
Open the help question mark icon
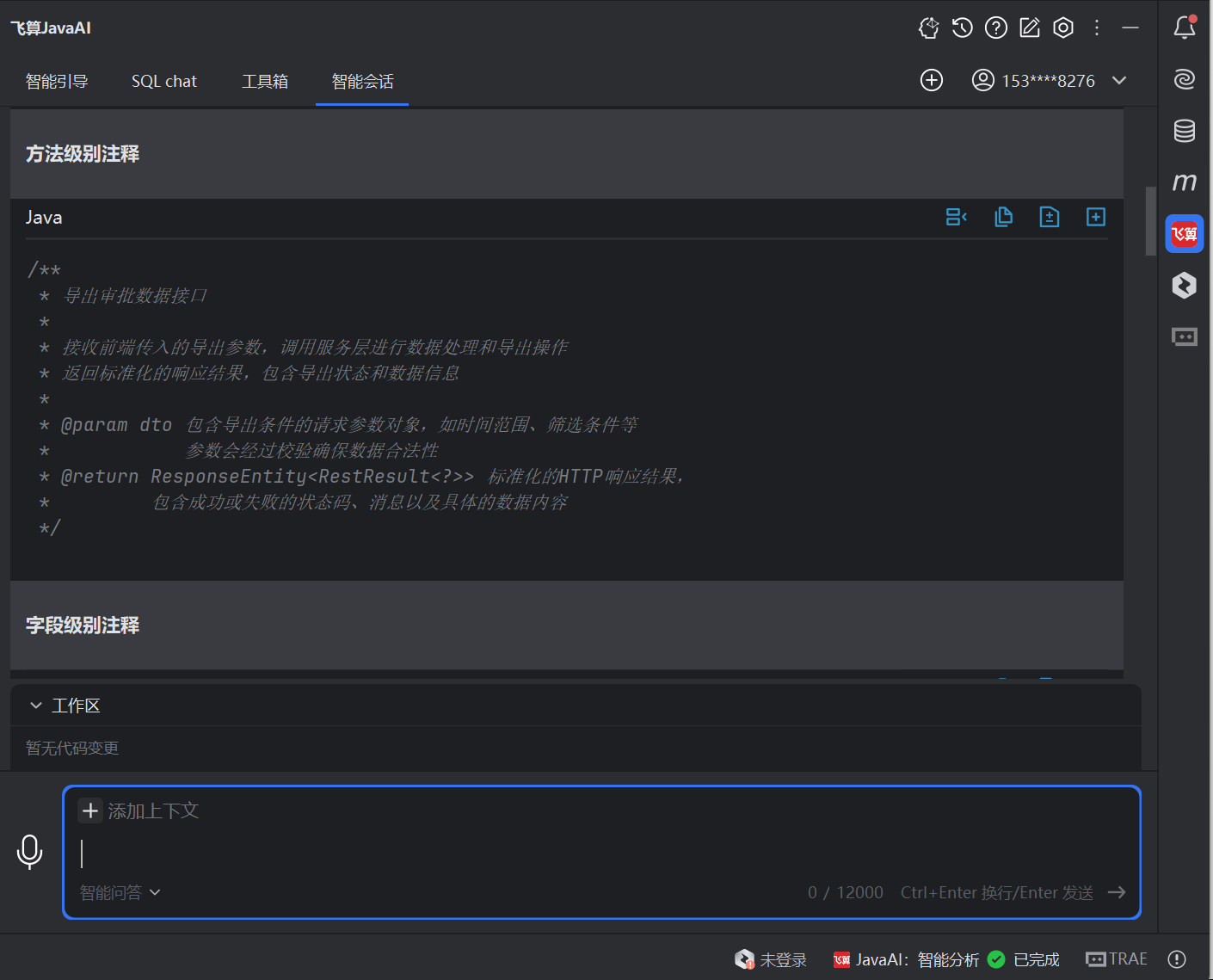tap(996, 28)
